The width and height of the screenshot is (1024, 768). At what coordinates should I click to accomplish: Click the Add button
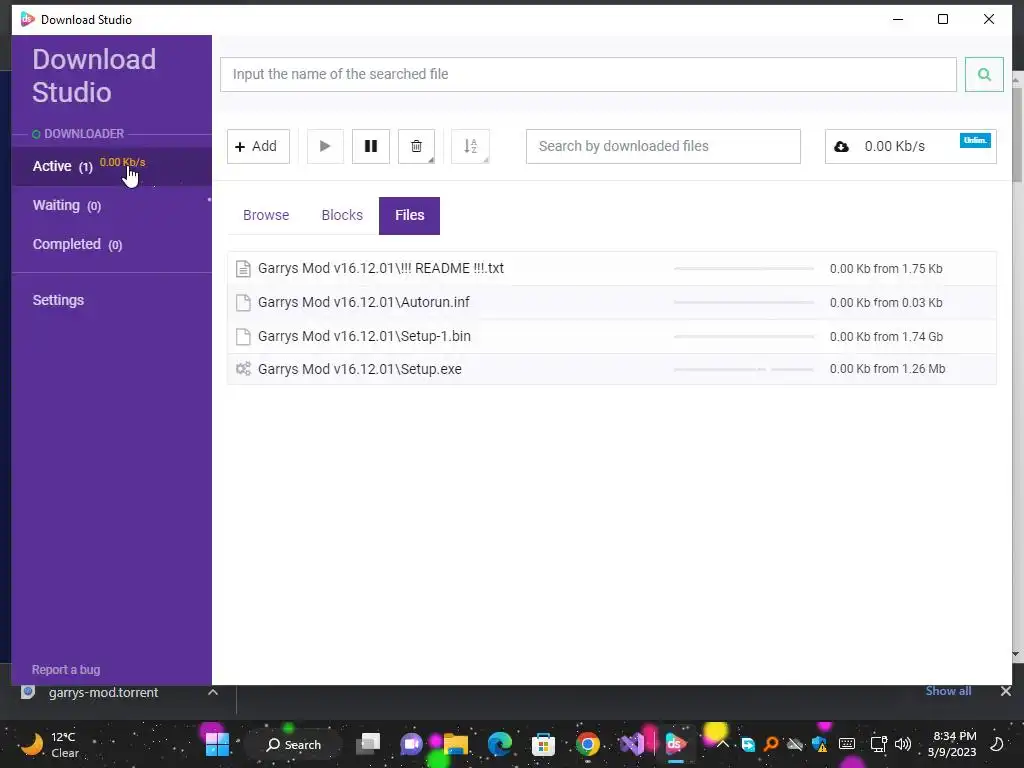click(x=258, y=146)
